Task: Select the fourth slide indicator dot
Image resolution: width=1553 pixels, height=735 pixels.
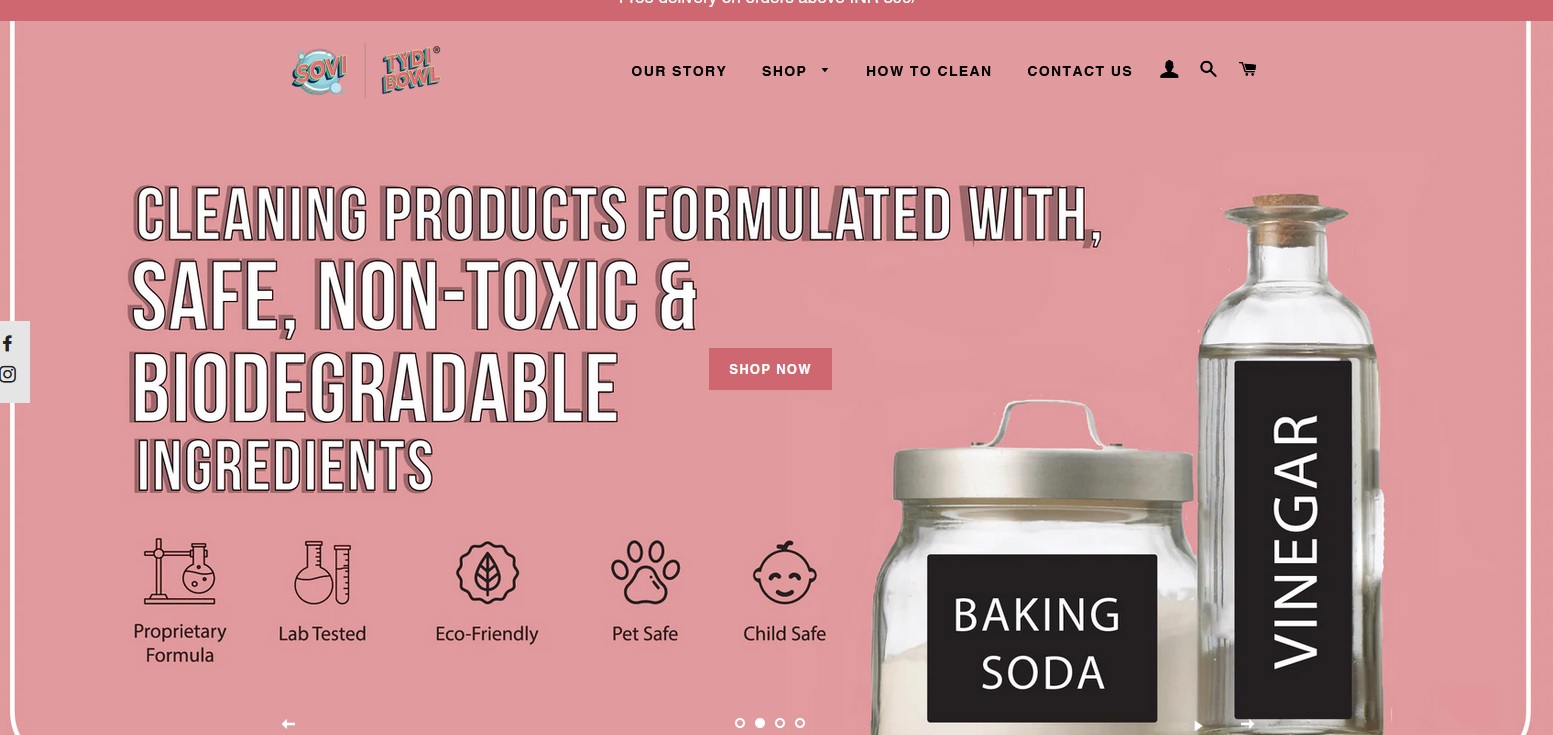Action: coord(800,723)
